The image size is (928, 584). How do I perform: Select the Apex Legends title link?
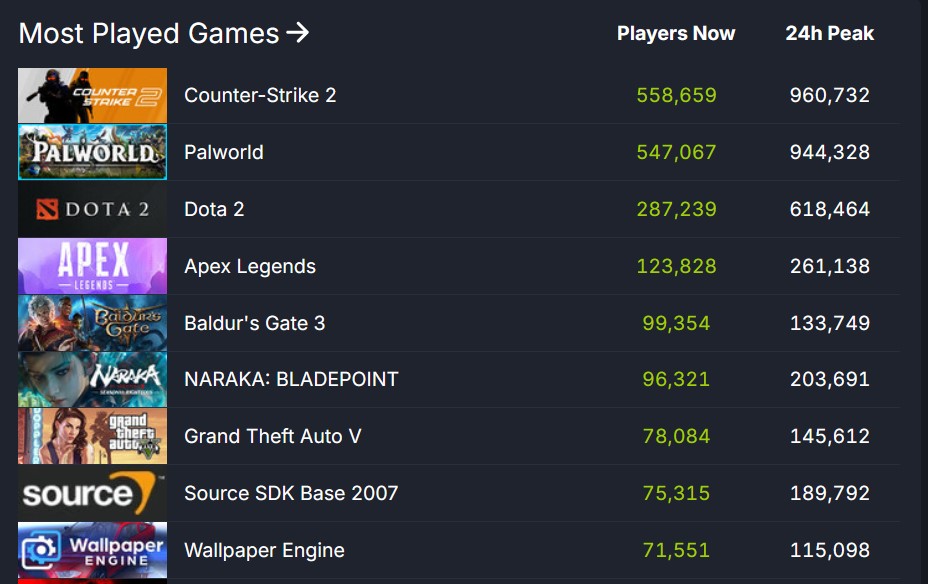(250, 266)
